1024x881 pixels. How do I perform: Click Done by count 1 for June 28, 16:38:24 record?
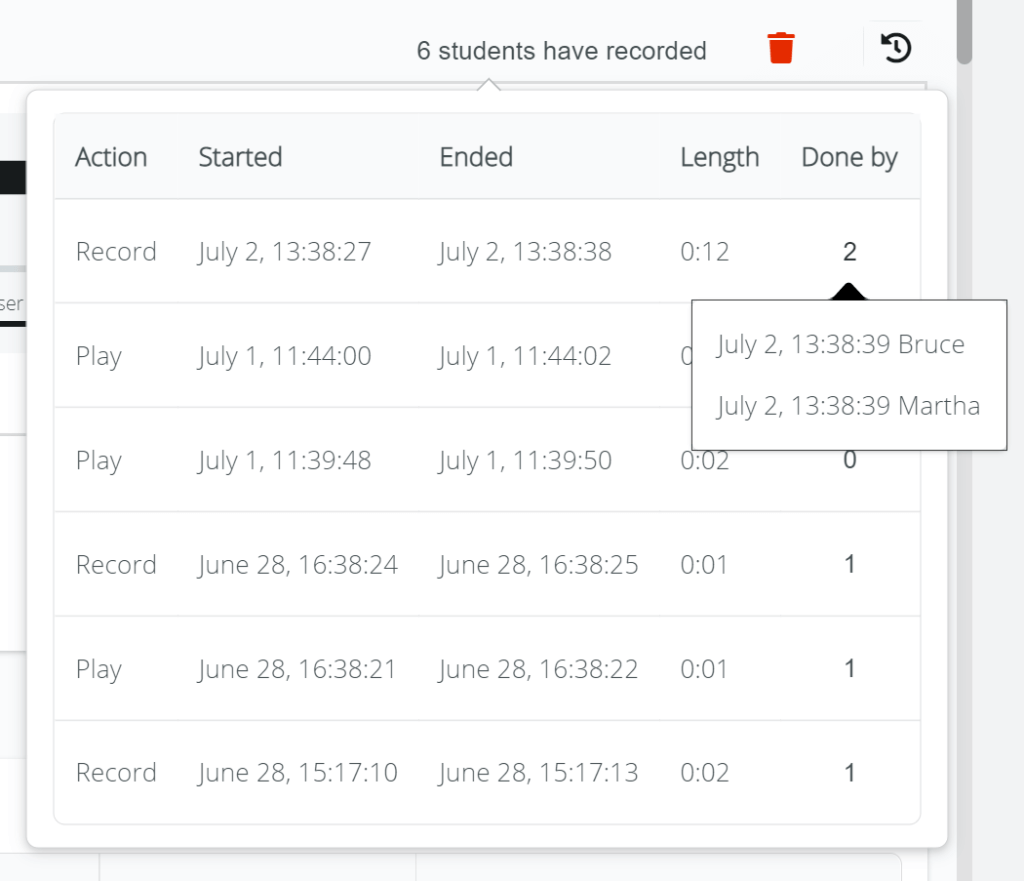click(849, 565)
